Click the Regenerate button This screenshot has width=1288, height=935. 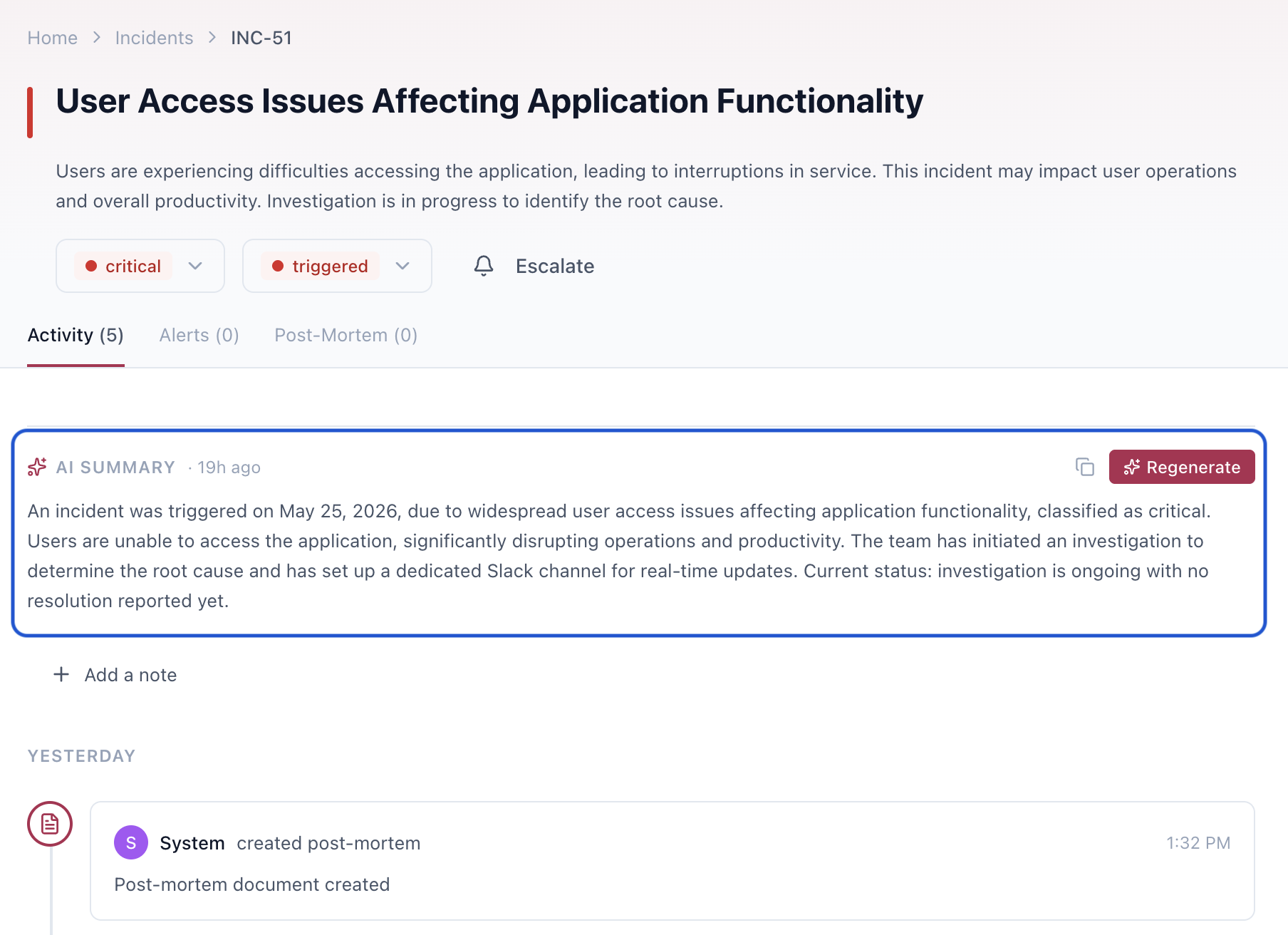1182,467
